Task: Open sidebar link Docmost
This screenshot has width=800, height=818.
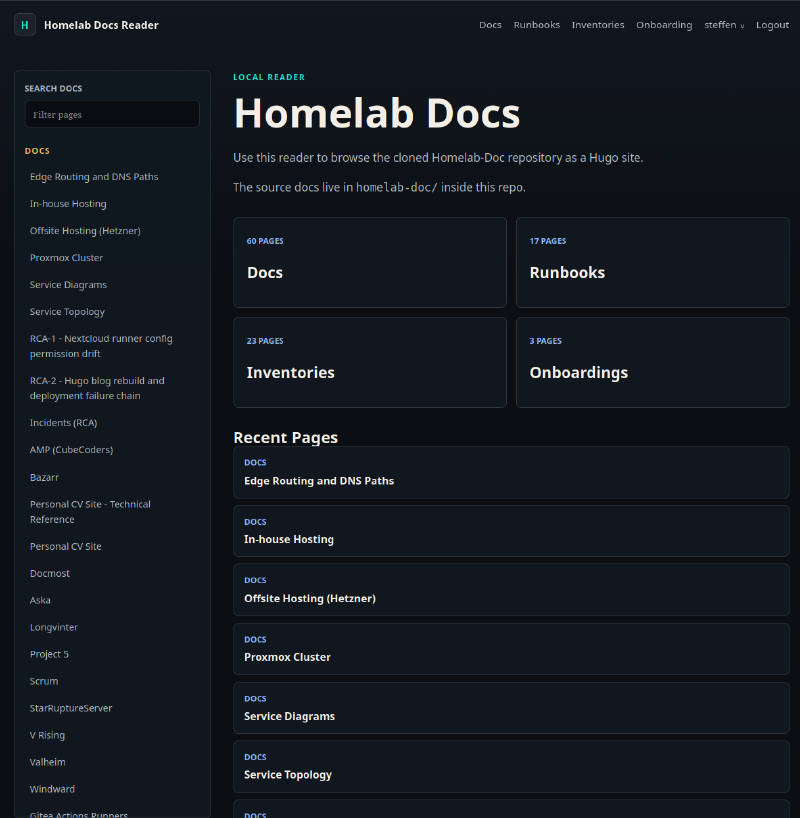Action: (50, 573)
